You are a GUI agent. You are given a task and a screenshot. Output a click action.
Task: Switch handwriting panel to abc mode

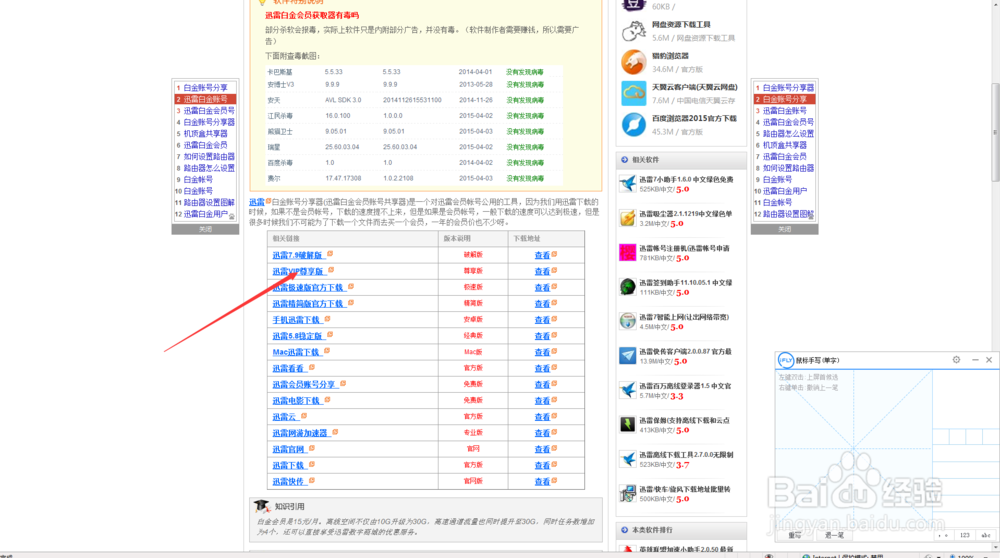pos(986,535)
